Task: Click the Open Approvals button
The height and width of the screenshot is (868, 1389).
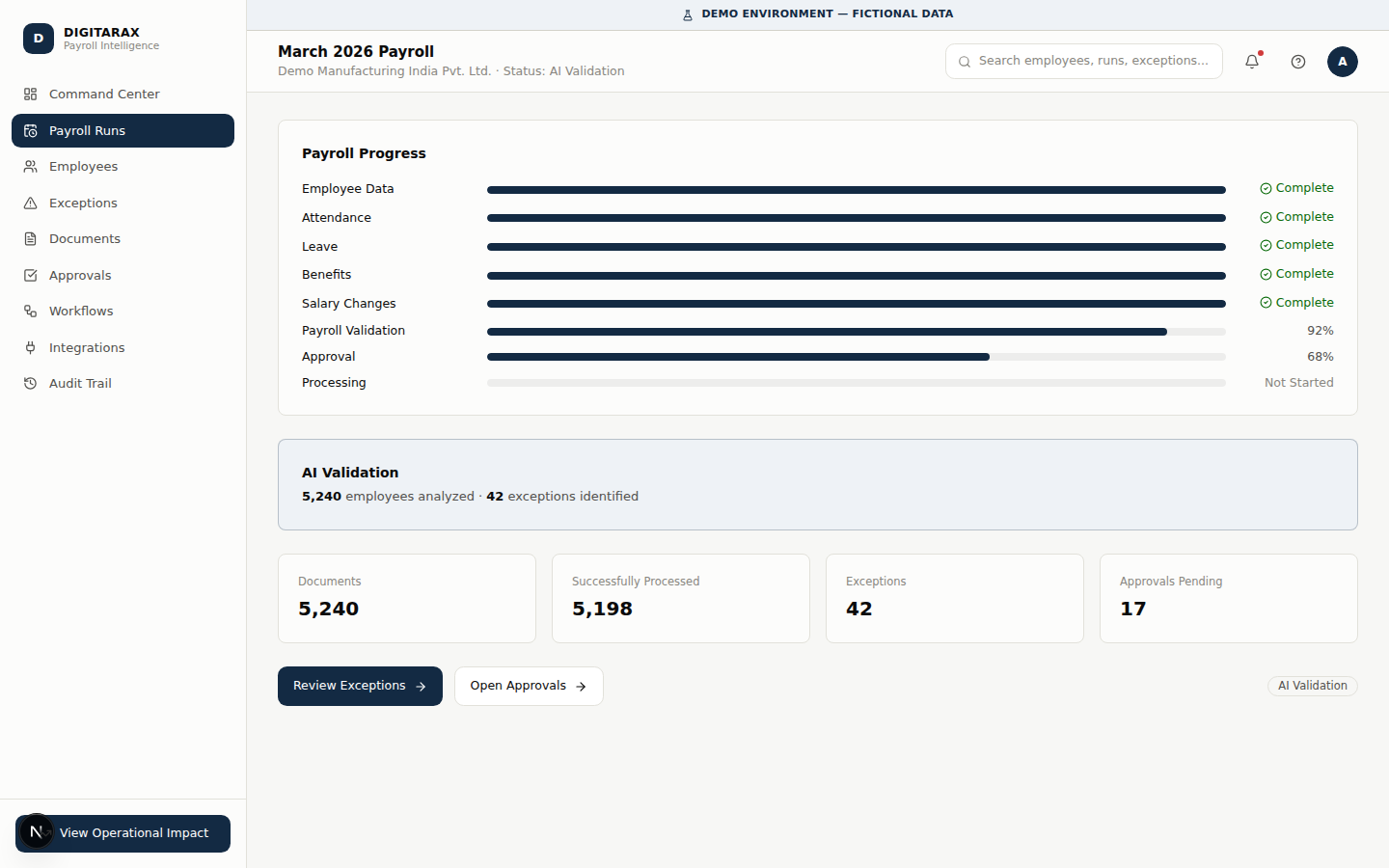Action: tap(529, 687)
